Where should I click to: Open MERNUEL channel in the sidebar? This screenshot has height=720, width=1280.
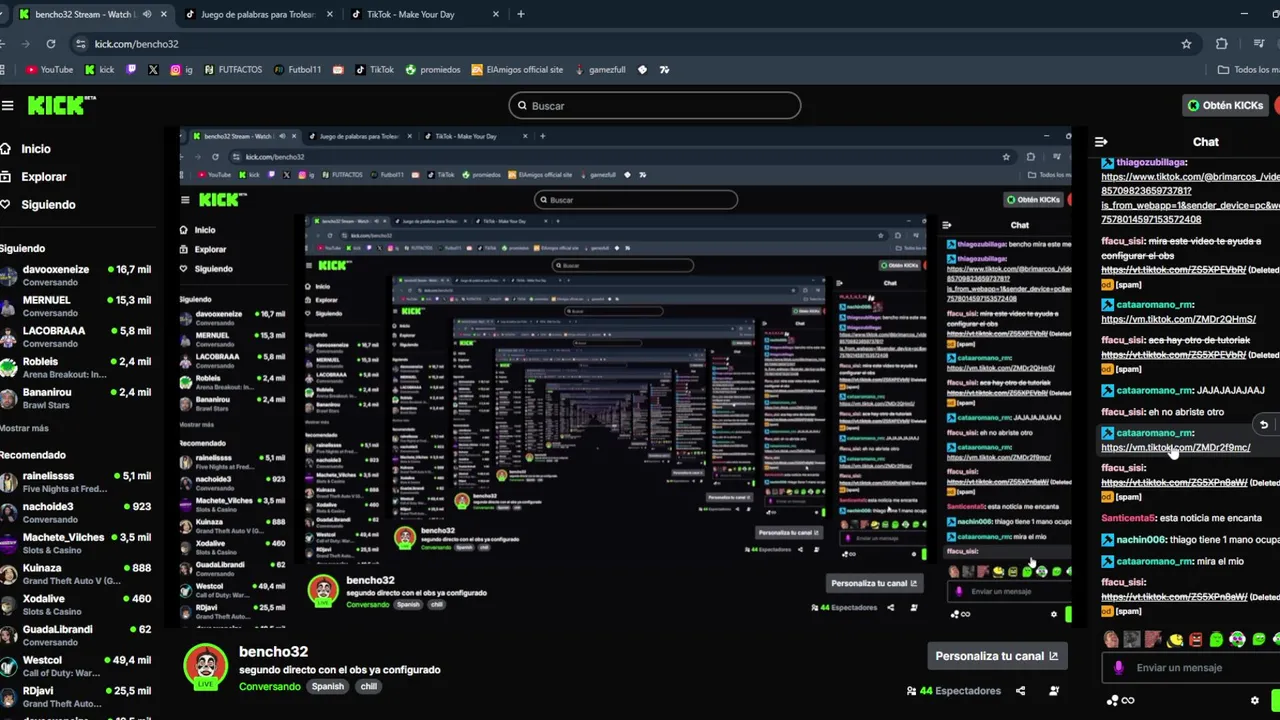point(76,306)
